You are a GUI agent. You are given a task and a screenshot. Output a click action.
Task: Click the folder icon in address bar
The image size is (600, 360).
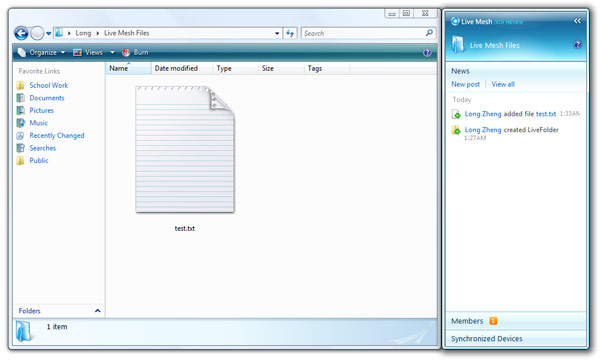(x=59, y=33)
